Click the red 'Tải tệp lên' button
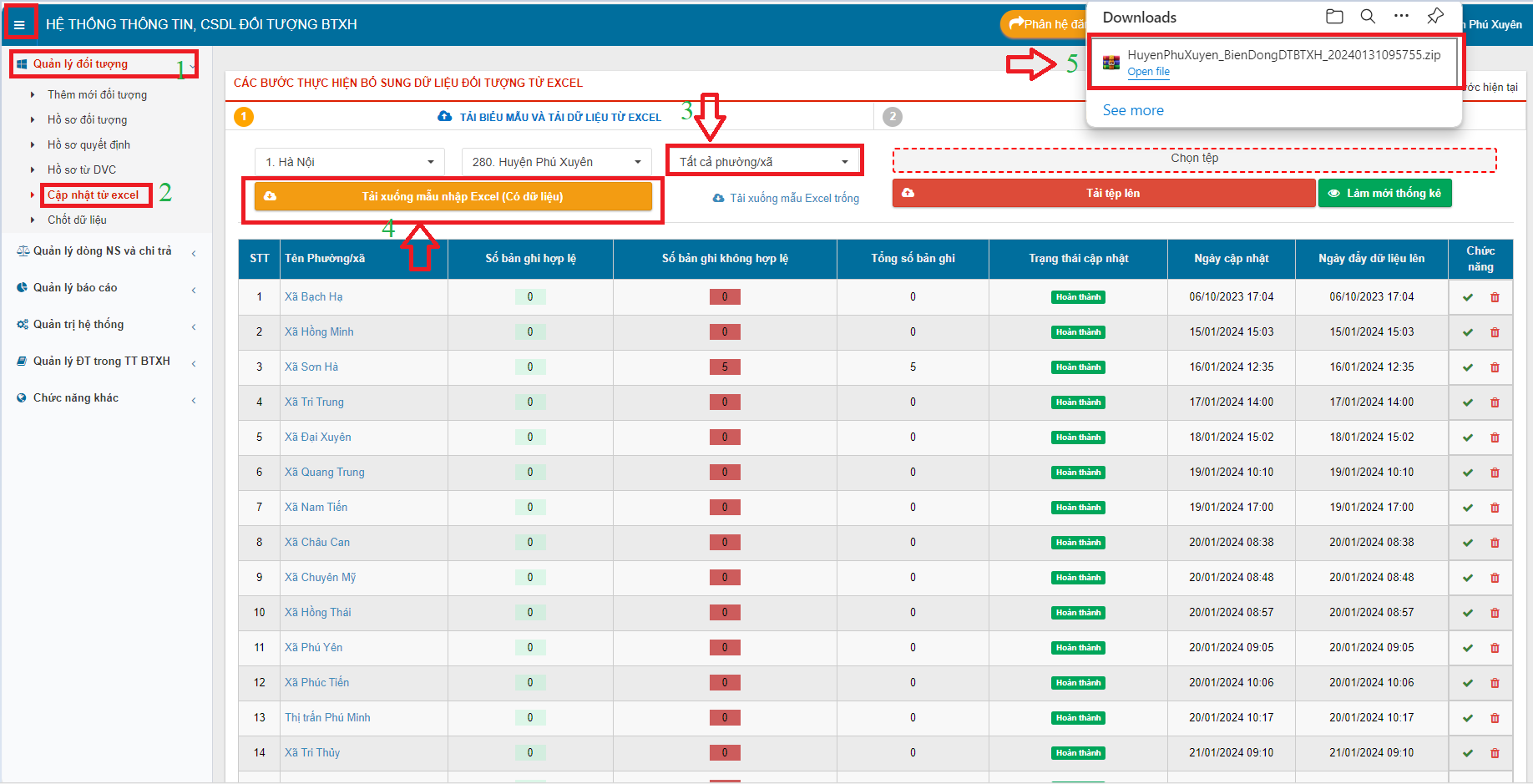 pos(1103,194)
